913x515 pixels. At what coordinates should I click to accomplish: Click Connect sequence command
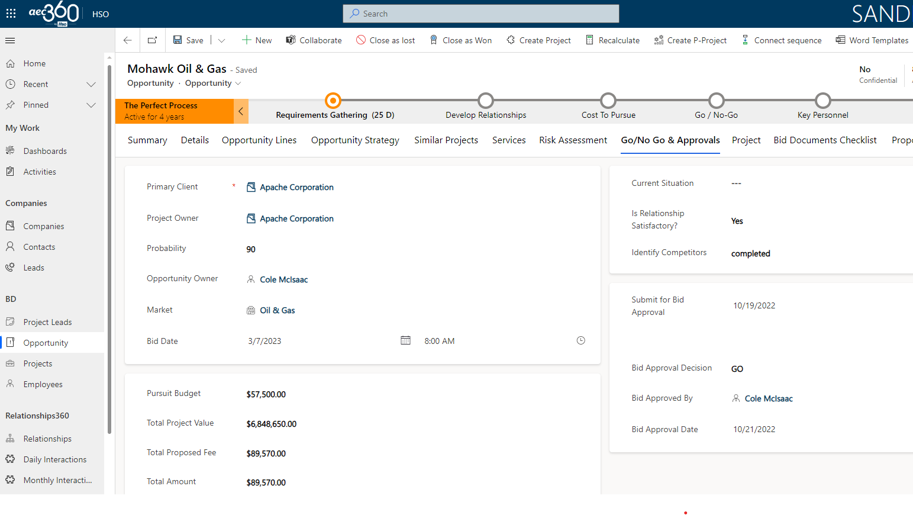781,40
